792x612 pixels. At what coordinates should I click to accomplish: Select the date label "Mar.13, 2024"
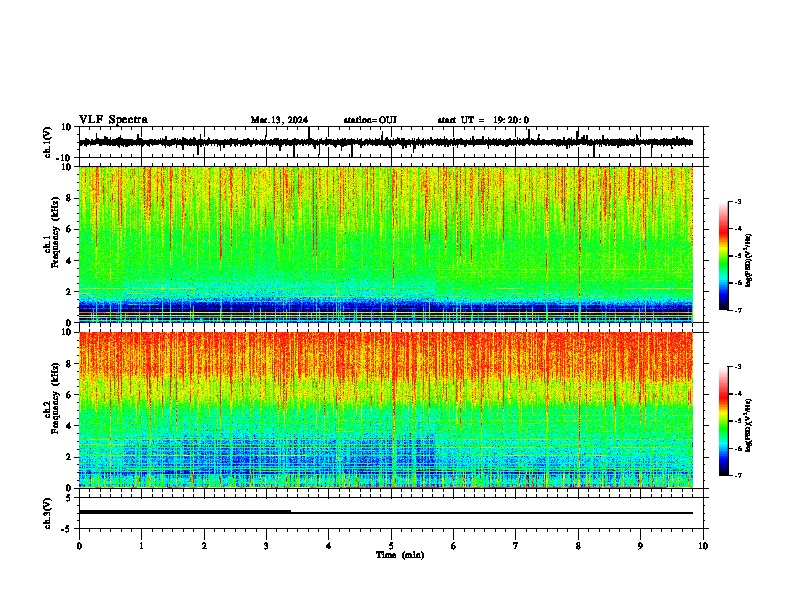(x=279, y=120)
